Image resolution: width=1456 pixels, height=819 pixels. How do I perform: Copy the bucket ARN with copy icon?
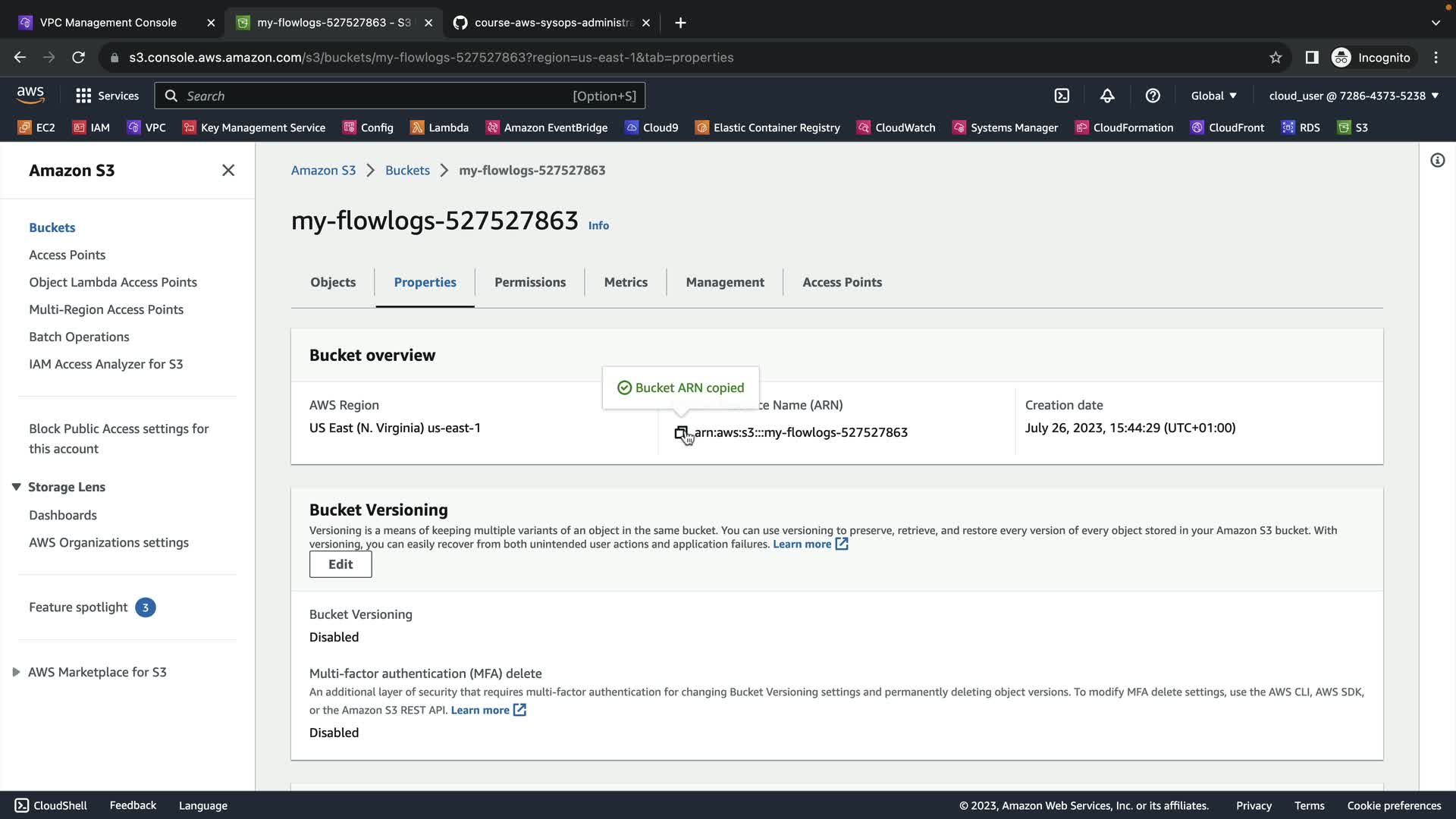pos(681,433)
